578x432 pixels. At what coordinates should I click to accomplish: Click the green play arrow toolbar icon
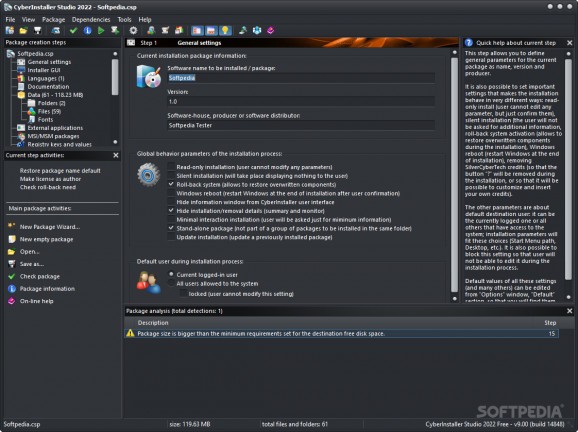101,31
